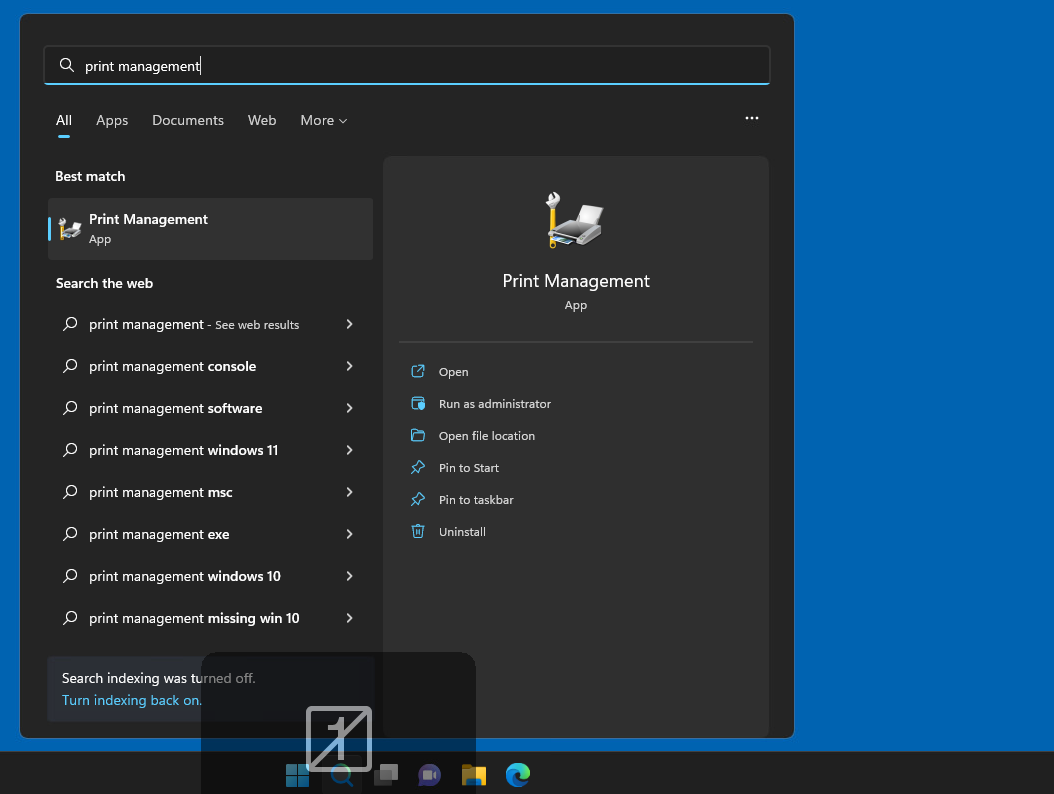1054x794 pixels.
Task: Click the Uninstall trash icon
Action: pos(417,531)
